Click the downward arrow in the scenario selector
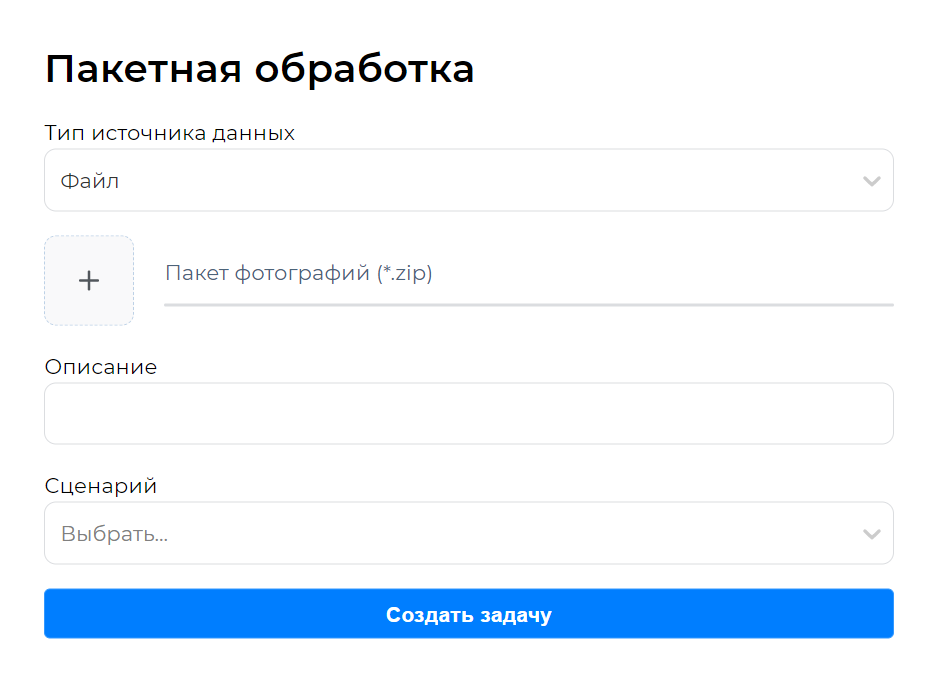The height and width of the screenshot is (680, 947). click(869, 533)
